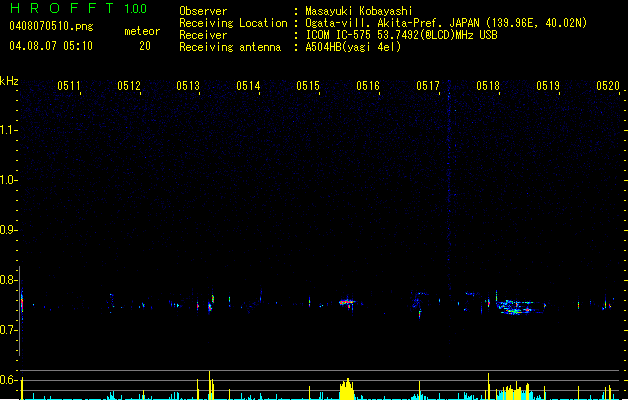
Task: Click the 0518 time marker
Action: [488, 86]
